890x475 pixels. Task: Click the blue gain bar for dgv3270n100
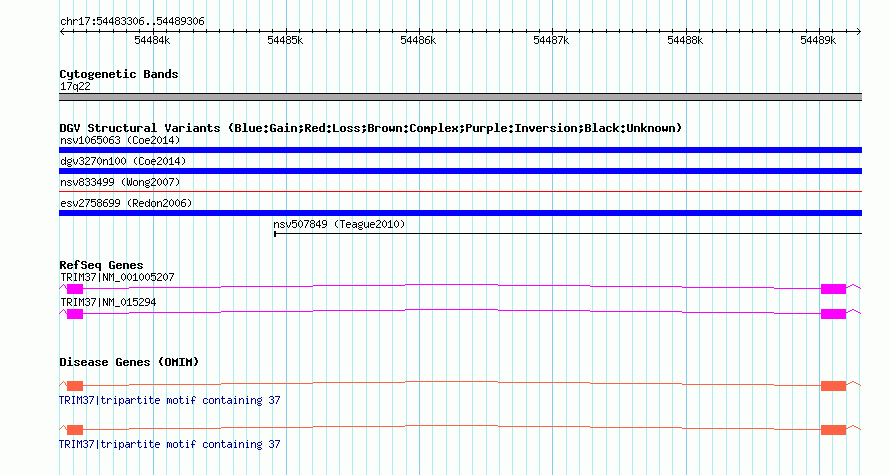tap(460, 171)
